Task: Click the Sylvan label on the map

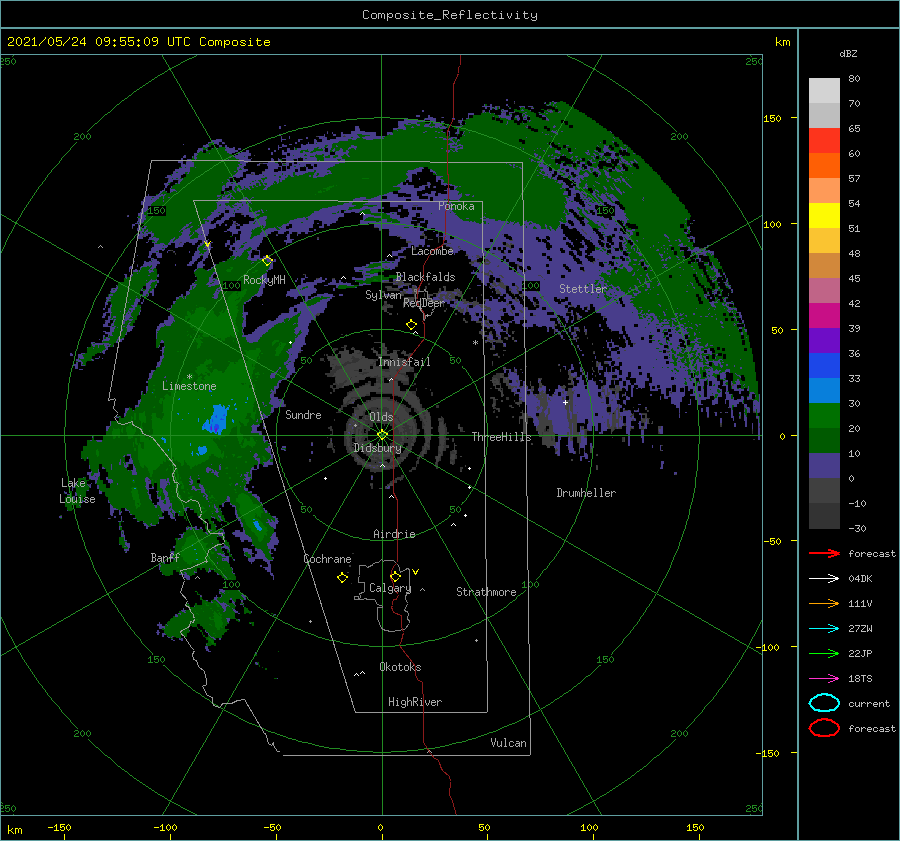Action: coord(383,295)
